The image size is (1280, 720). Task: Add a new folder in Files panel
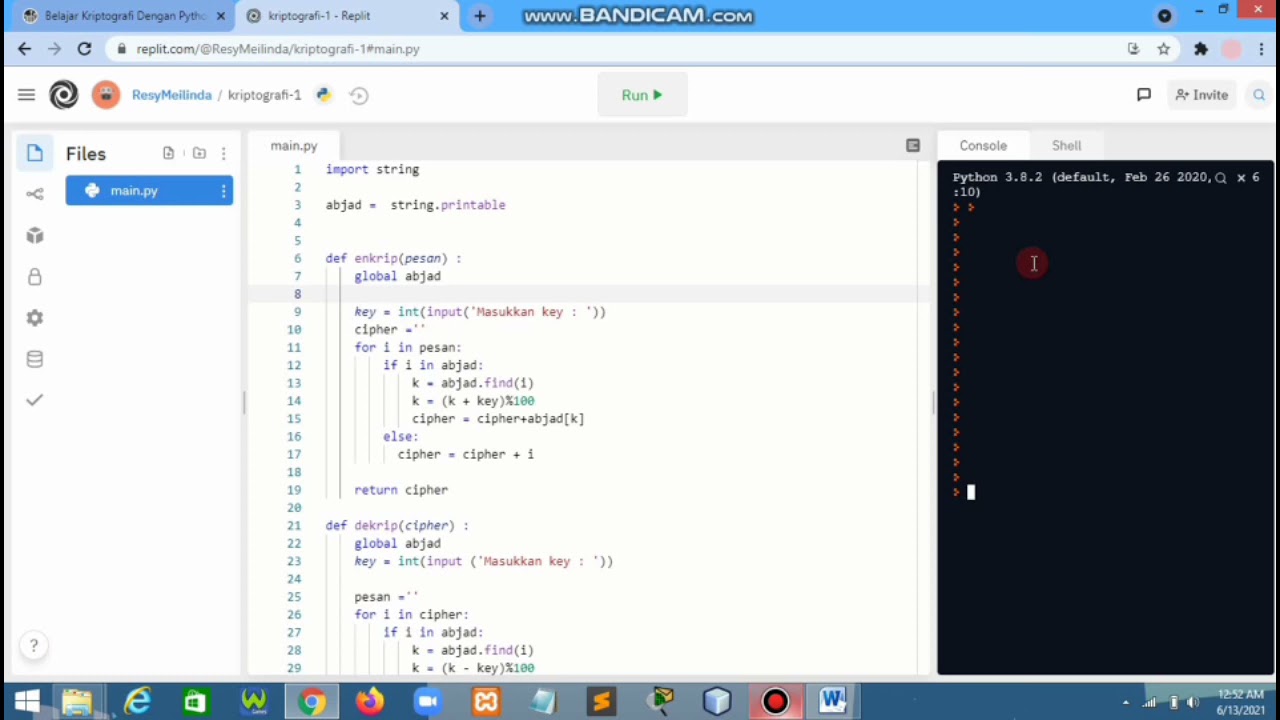coord(199,153)
